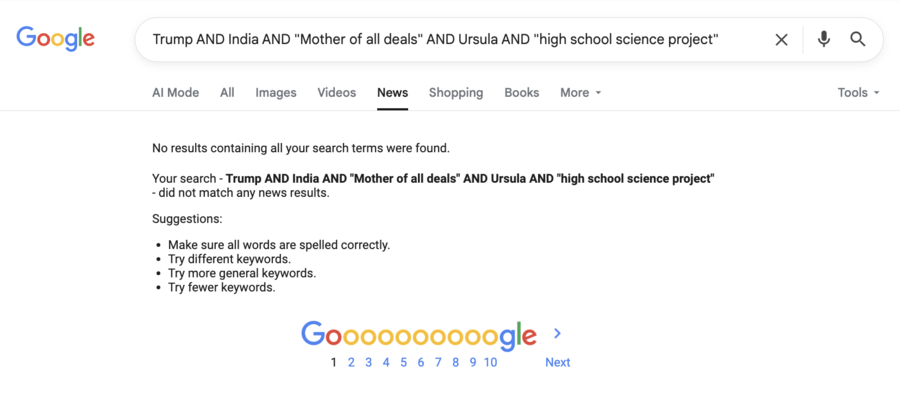Switch to AI Mode tab

(x=175, y=93)
